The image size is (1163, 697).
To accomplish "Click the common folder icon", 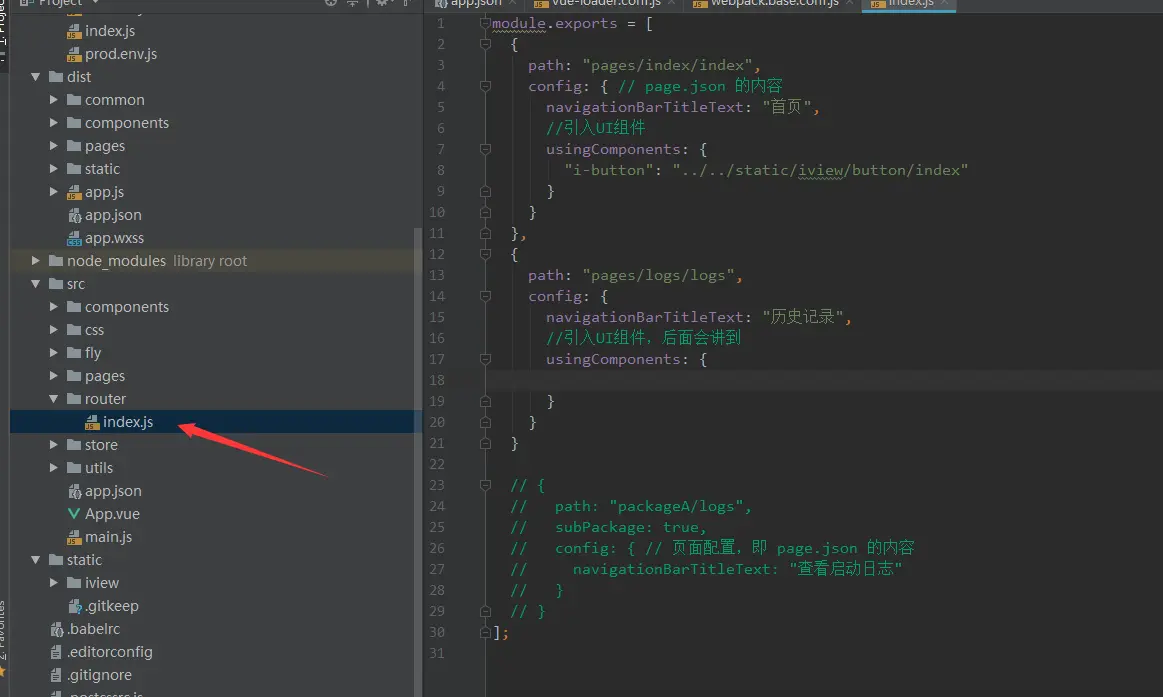I will point(73,100).
